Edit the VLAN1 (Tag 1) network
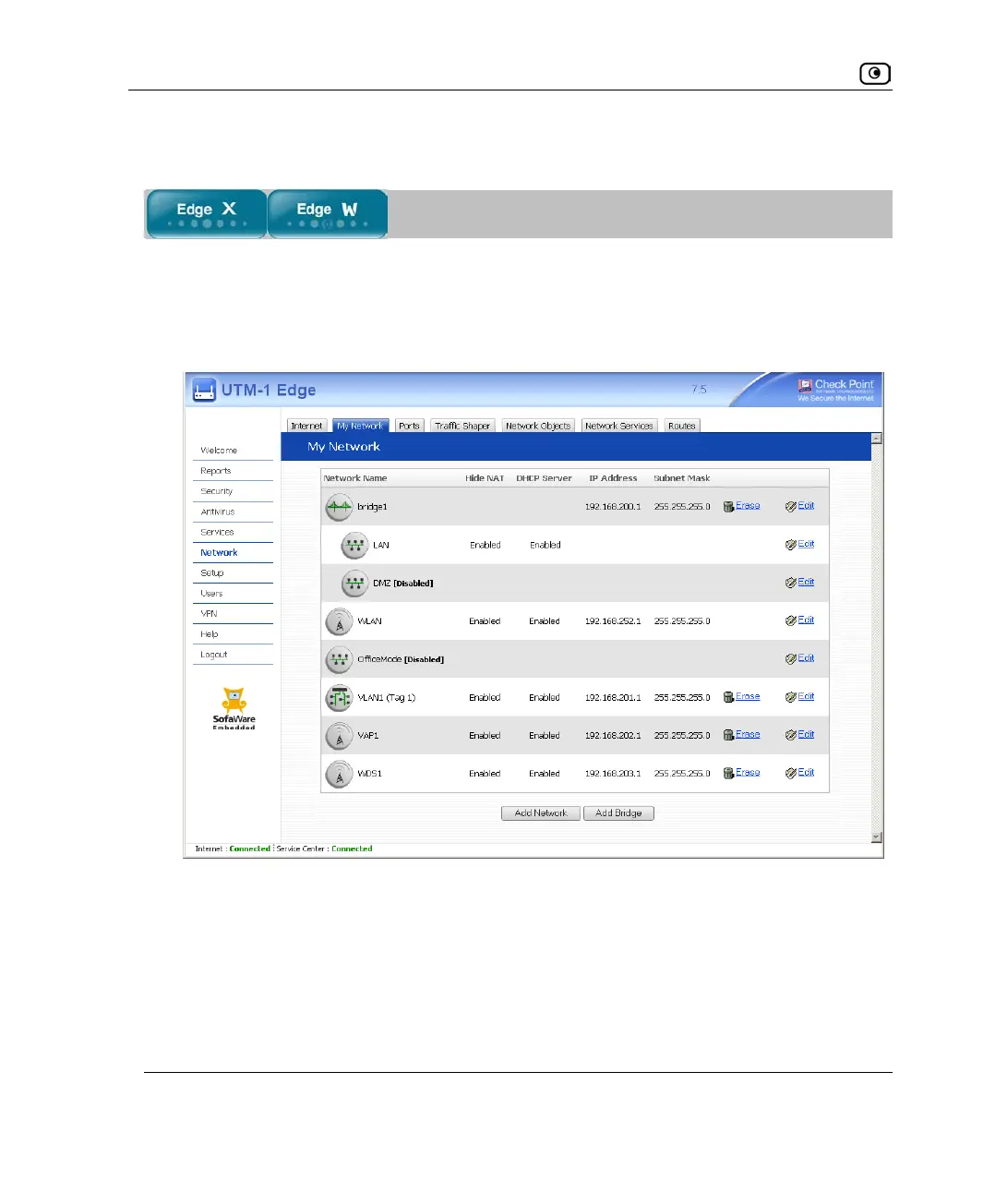This screenshot has height=1204, width=995. tap(800, 697)
